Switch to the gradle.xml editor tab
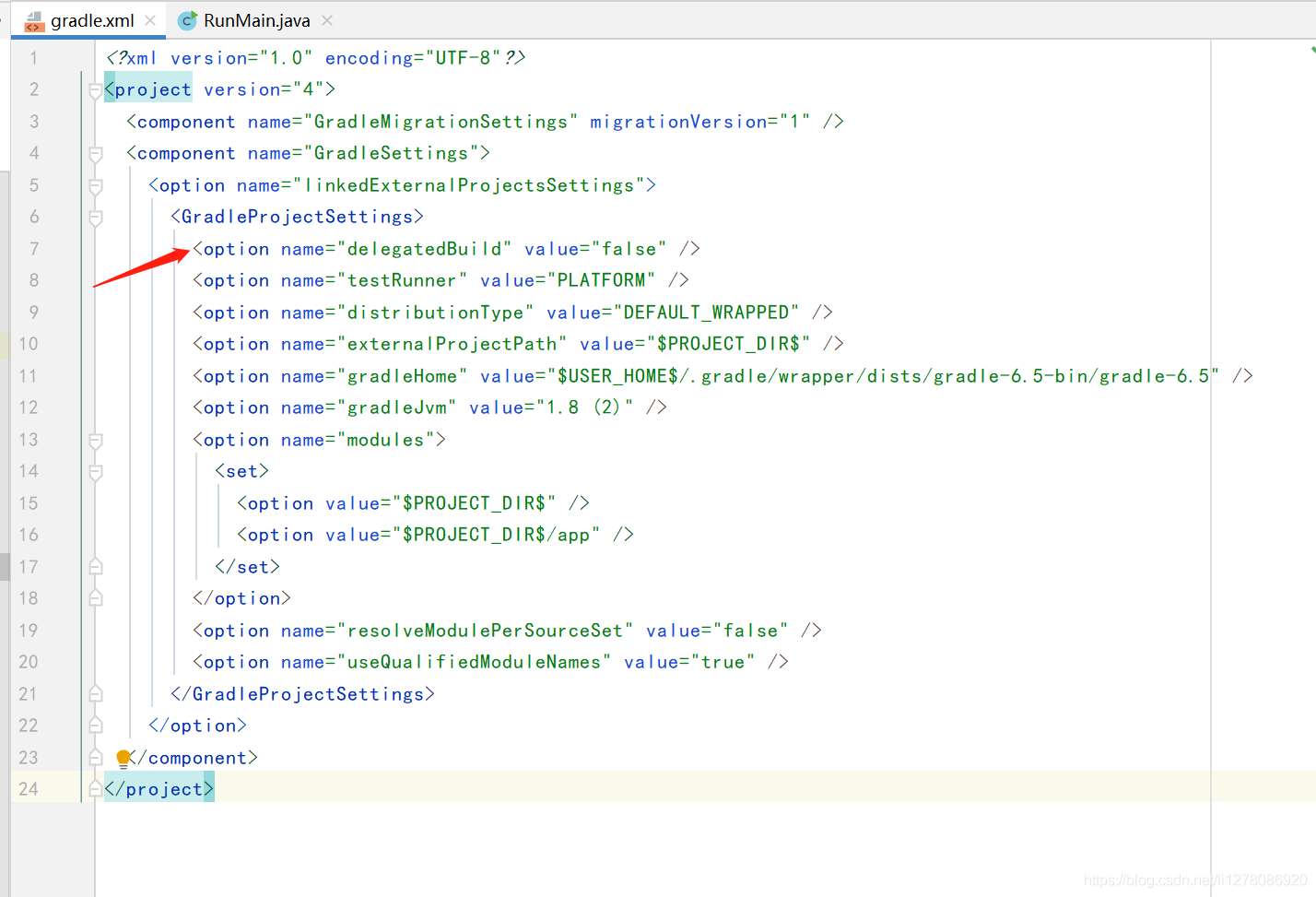Viewport: 1316px width, 897px height. click(x=90, y=20)
